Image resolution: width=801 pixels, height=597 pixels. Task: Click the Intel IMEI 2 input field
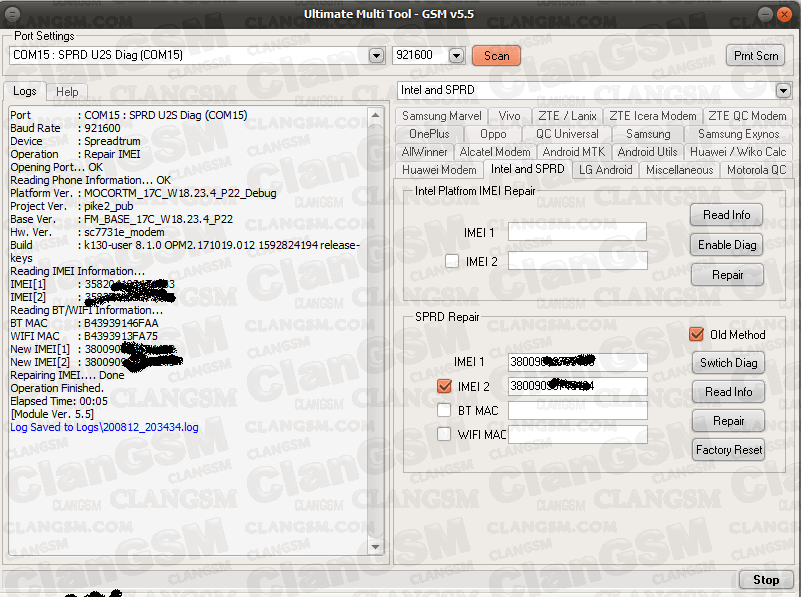pos(577,261)
